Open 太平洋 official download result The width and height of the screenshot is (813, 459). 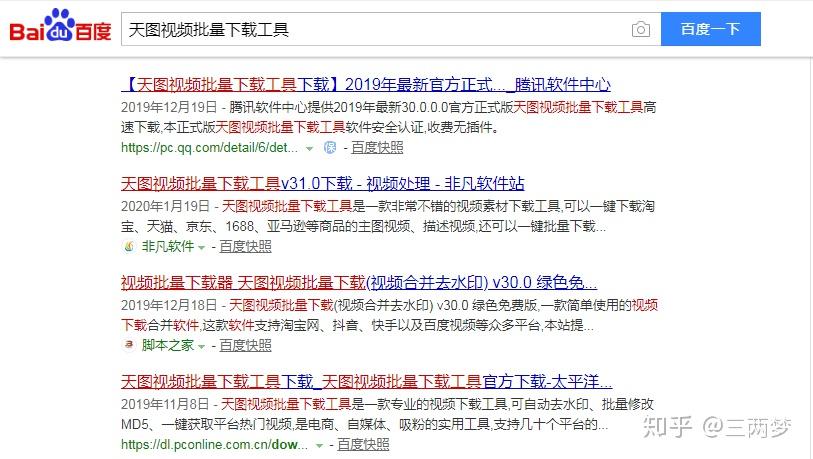367,382
